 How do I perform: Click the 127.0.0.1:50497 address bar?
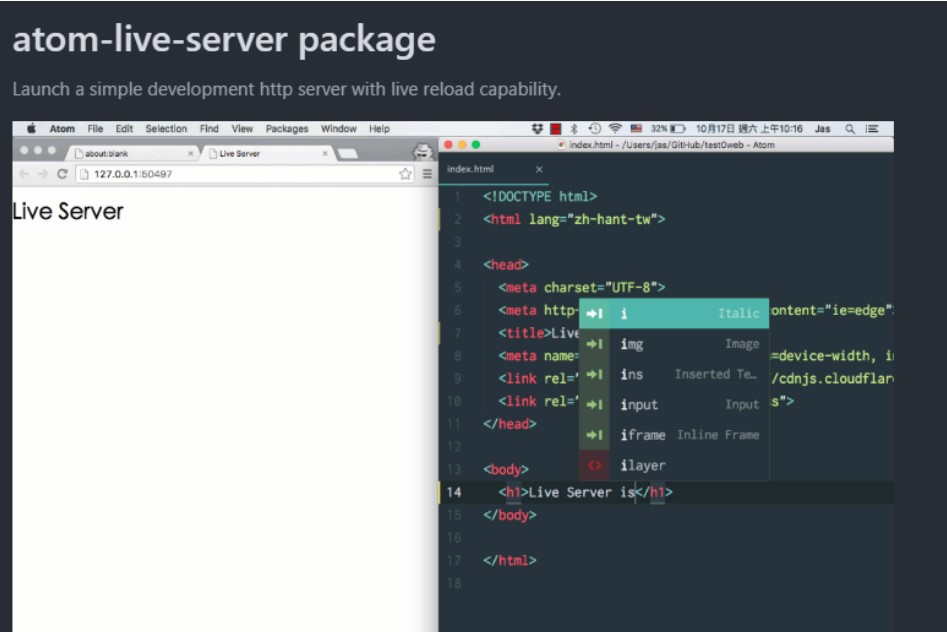click(245, 174)
